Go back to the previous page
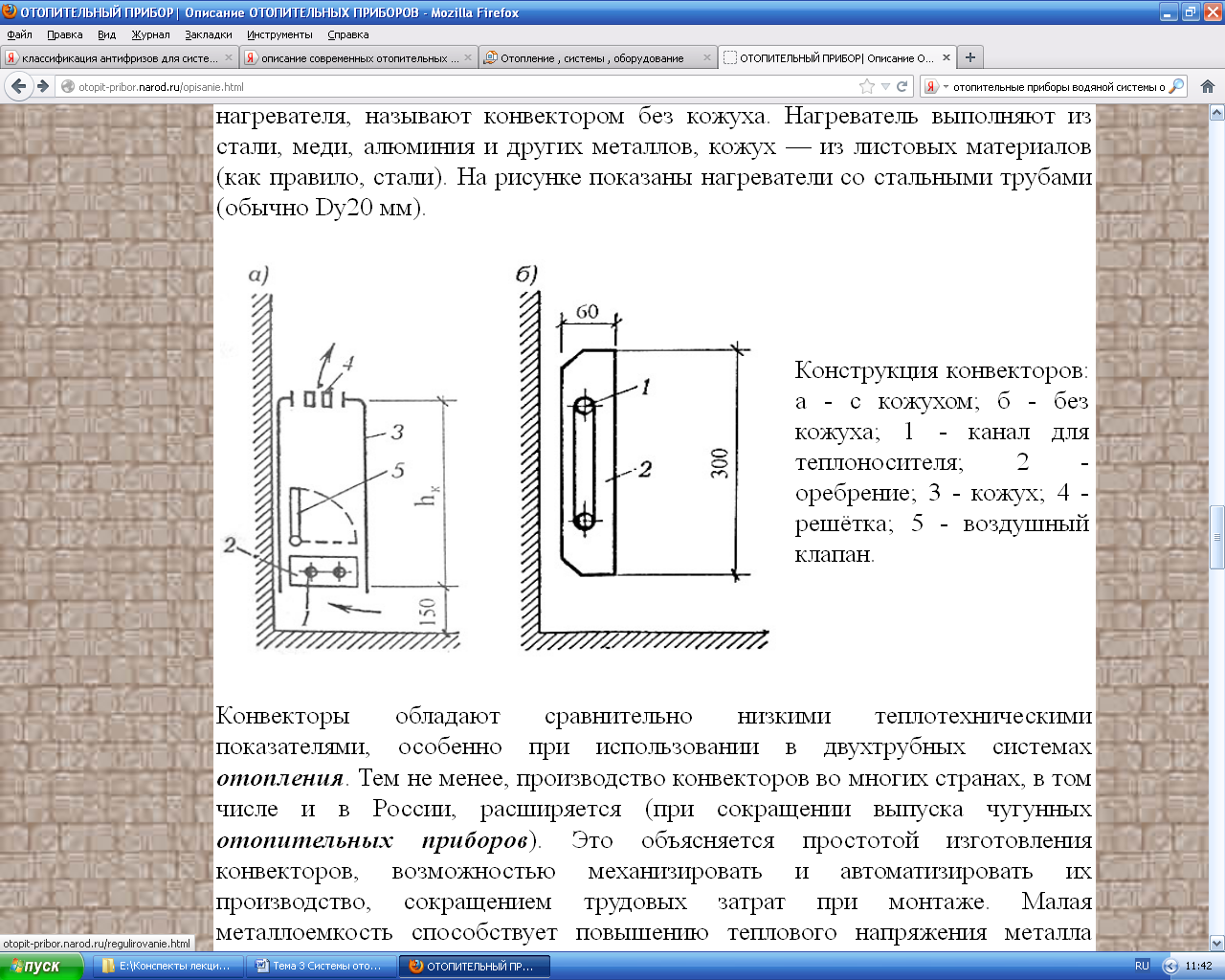Screen dimensions: 1225x980 pos(18,86)
